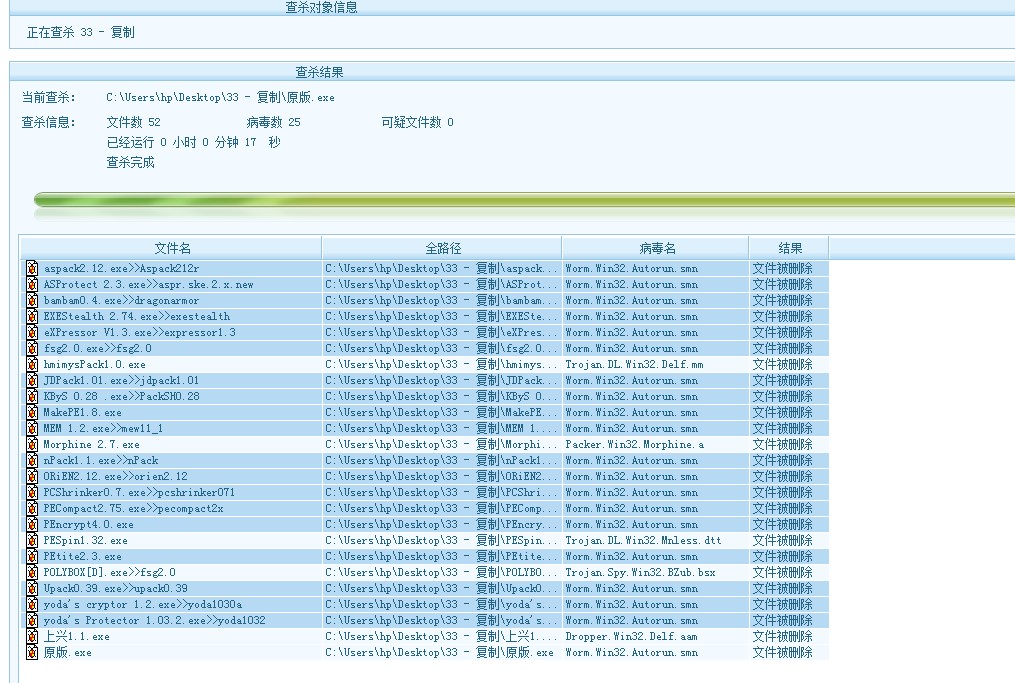Click the virus icon beside ASProtect 2.3.exe
Image resolution: width=1015 pixels, height=683 pixels.
(32, 284)
